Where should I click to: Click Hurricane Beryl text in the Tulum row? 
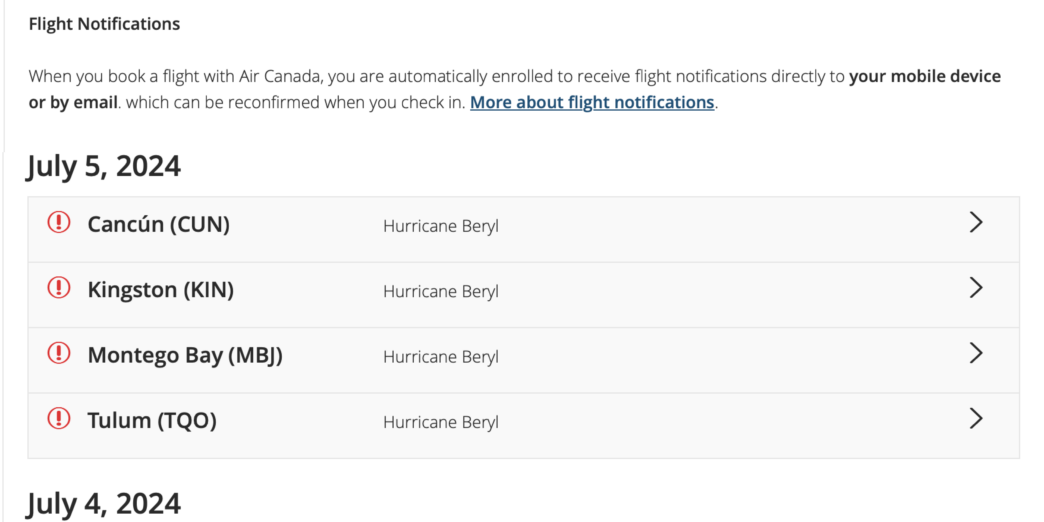coord(440,422)
